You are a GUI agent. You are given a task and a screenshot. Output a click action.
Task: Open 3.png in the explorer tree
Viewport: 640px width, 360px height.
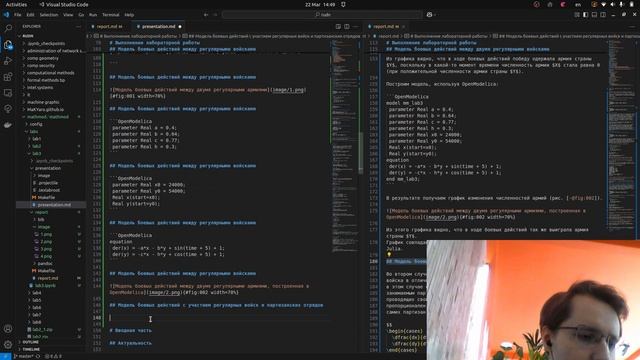point(46,249)
